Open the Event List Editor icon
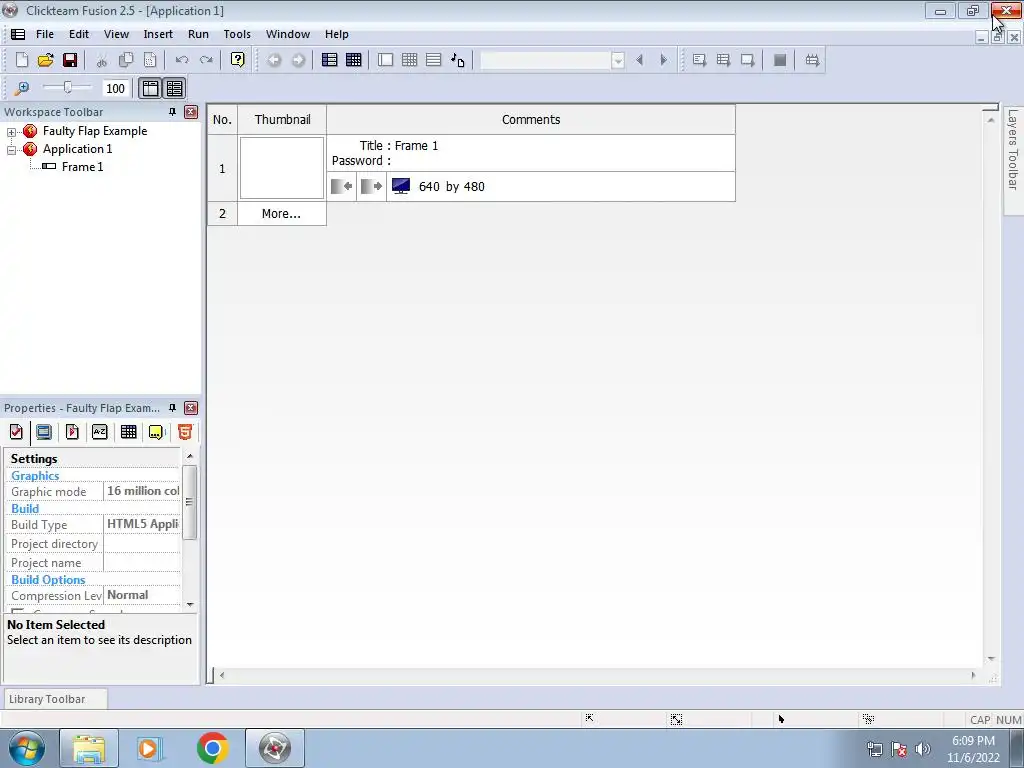The image size is (1024, 768). pos(434,60)
